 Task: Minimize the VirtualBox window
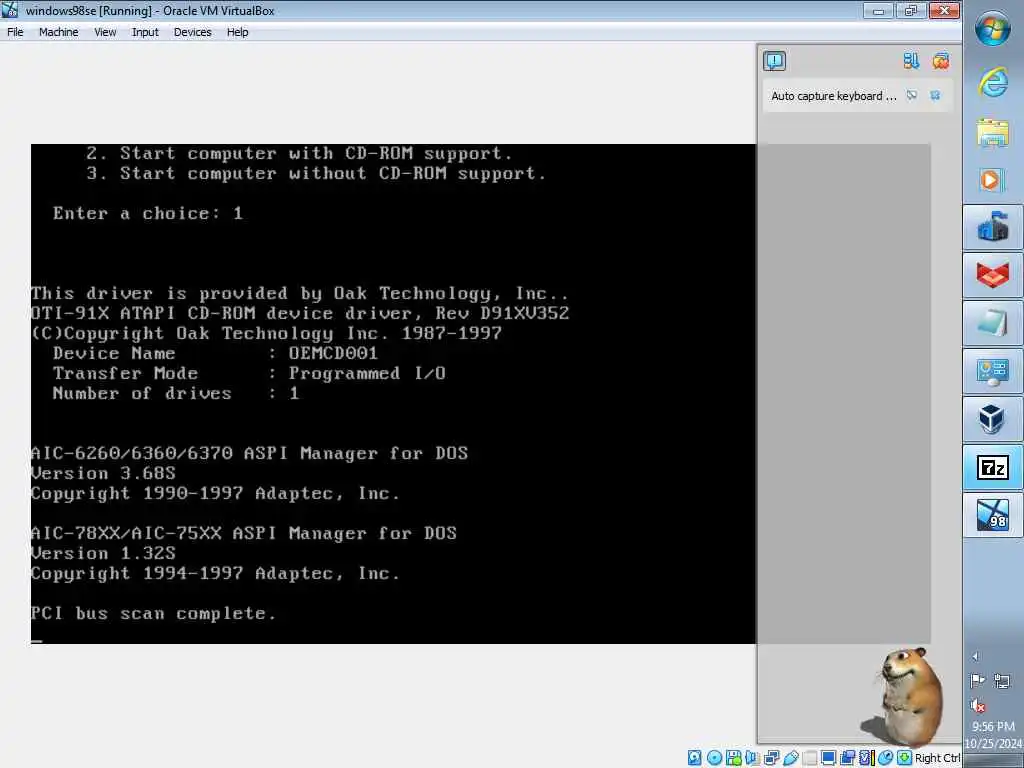coord(878,10)
